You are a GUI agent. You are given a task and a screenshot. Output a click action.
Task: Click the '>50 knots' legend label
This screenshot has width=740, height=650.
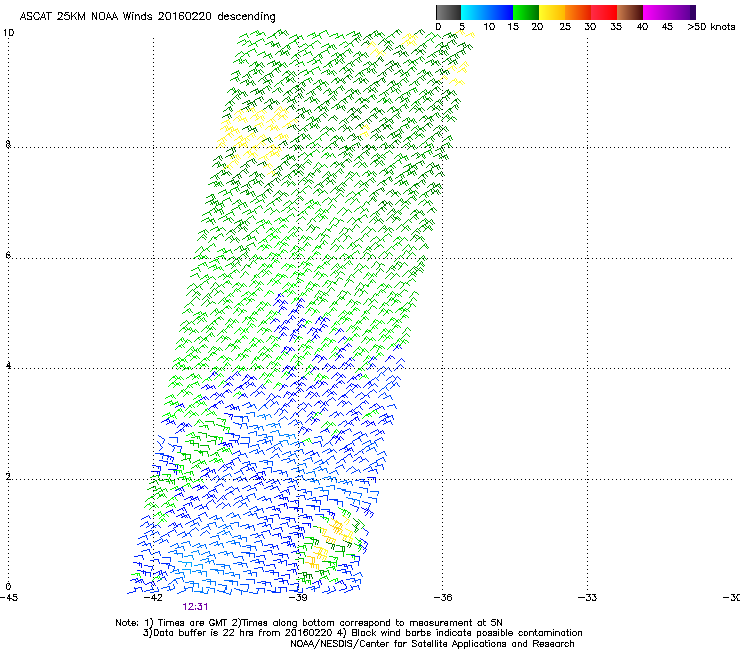point(711,27)
